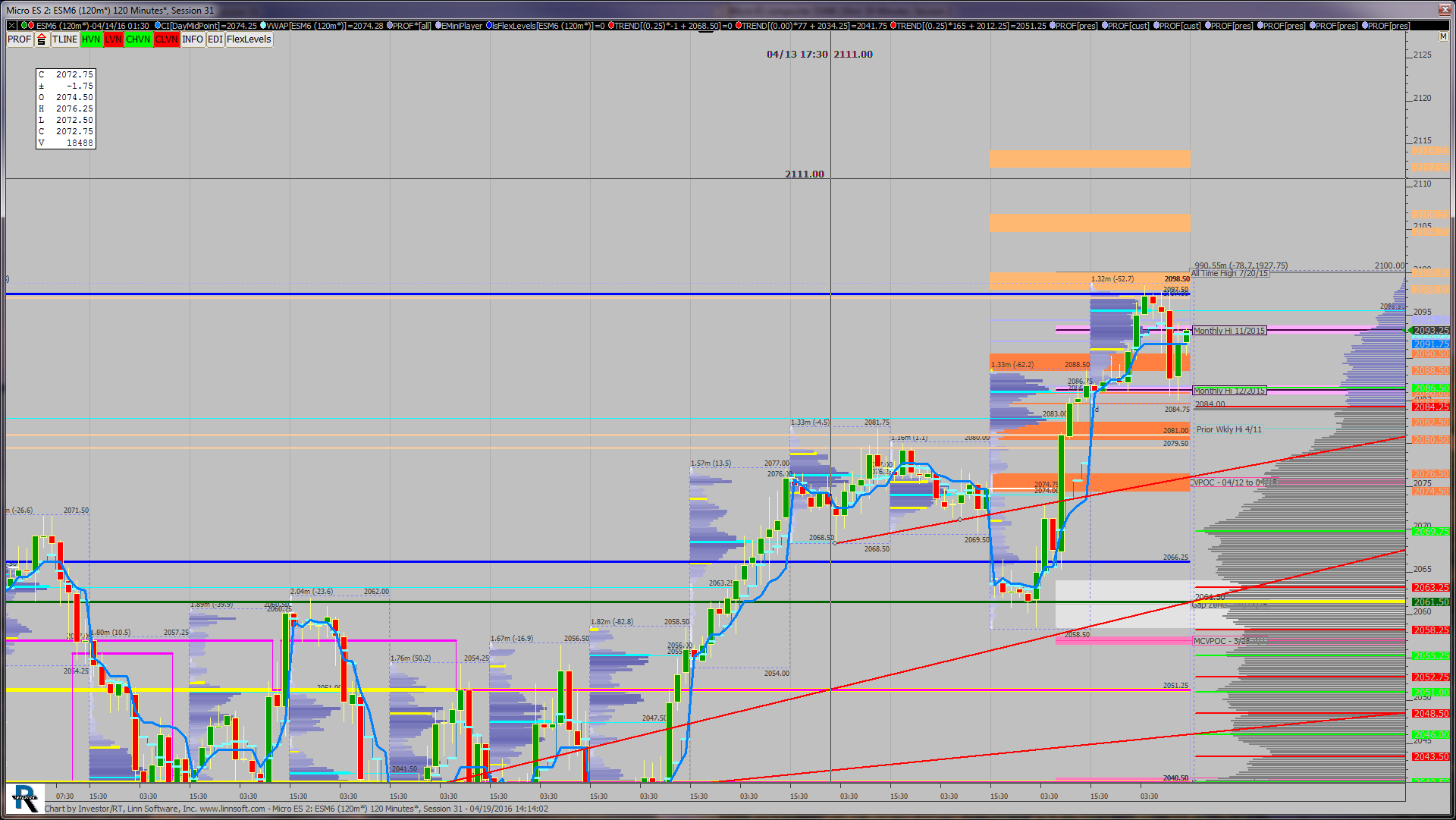Click the Investor/RT logo in the bottom-left corner
The width and height of the screenshot is (1456, 820).
pyautogui.click(x=24, y=798)
